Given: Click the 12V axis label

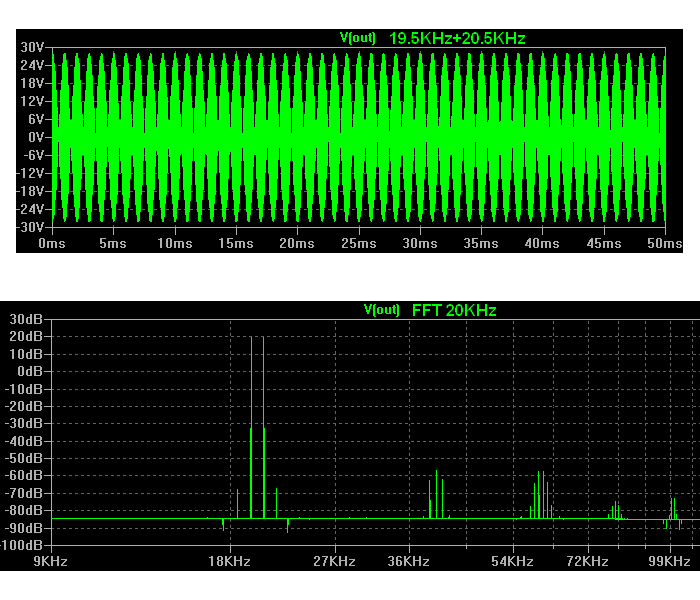Looking at the screenshot, I should [x=32, y=101].
